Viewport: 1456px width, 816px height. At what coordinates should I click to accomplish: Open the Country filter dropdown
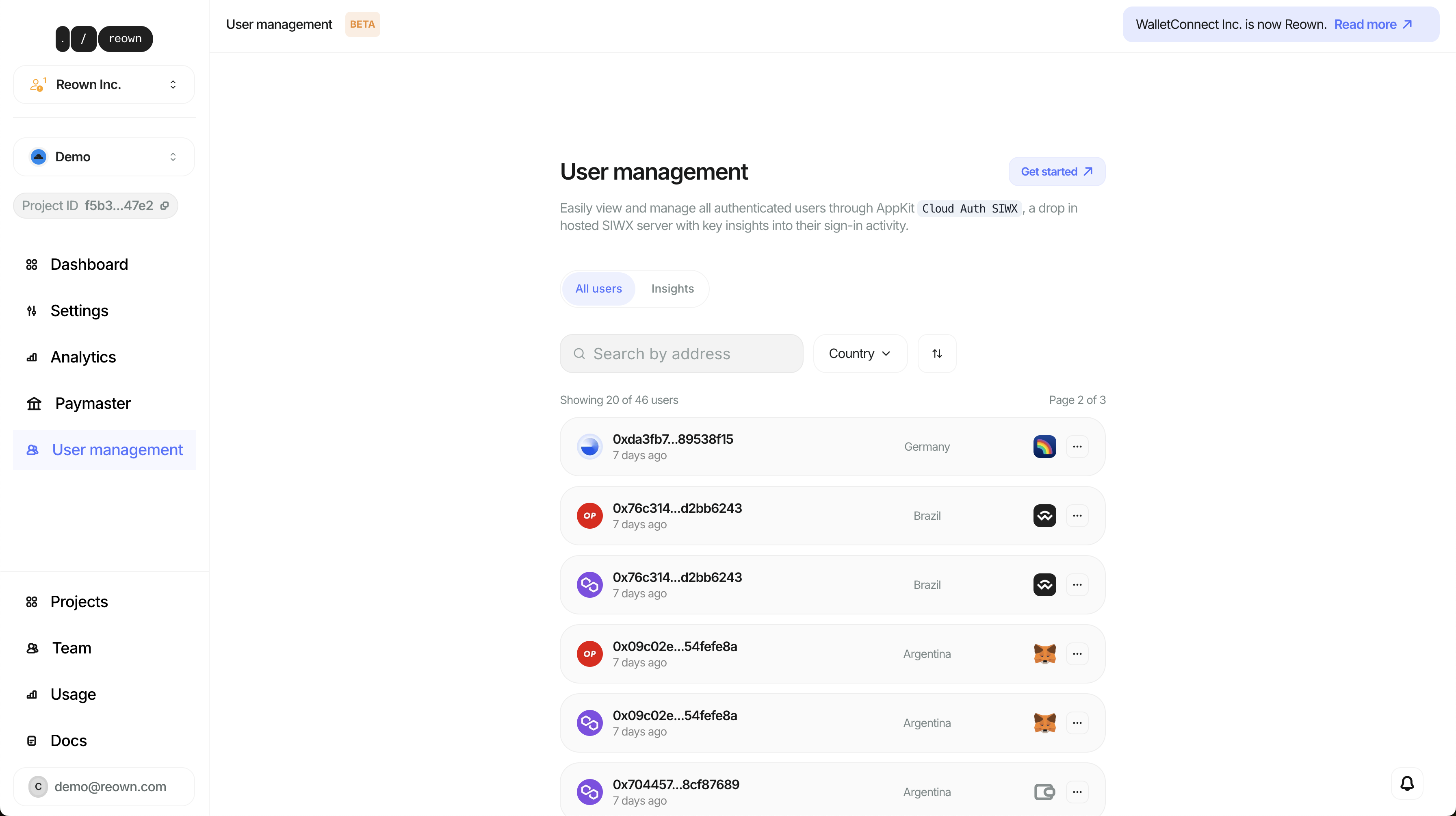[859, 354]
